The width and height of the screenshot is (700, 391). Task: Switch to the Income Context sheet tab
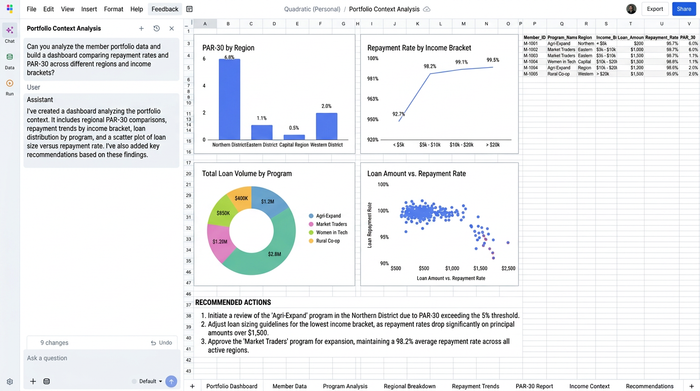coord(589,386)
